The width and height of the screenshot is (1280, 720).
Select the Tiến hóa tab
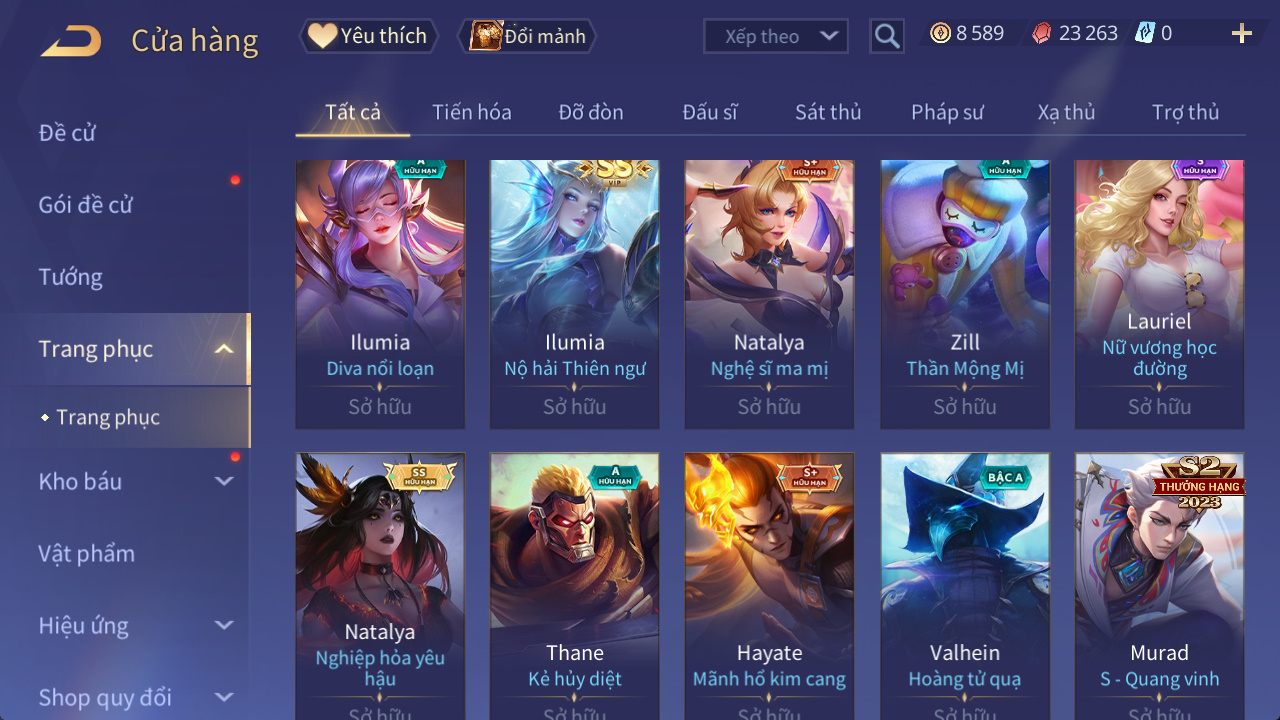pyautogui.click(x=472, y=112)
